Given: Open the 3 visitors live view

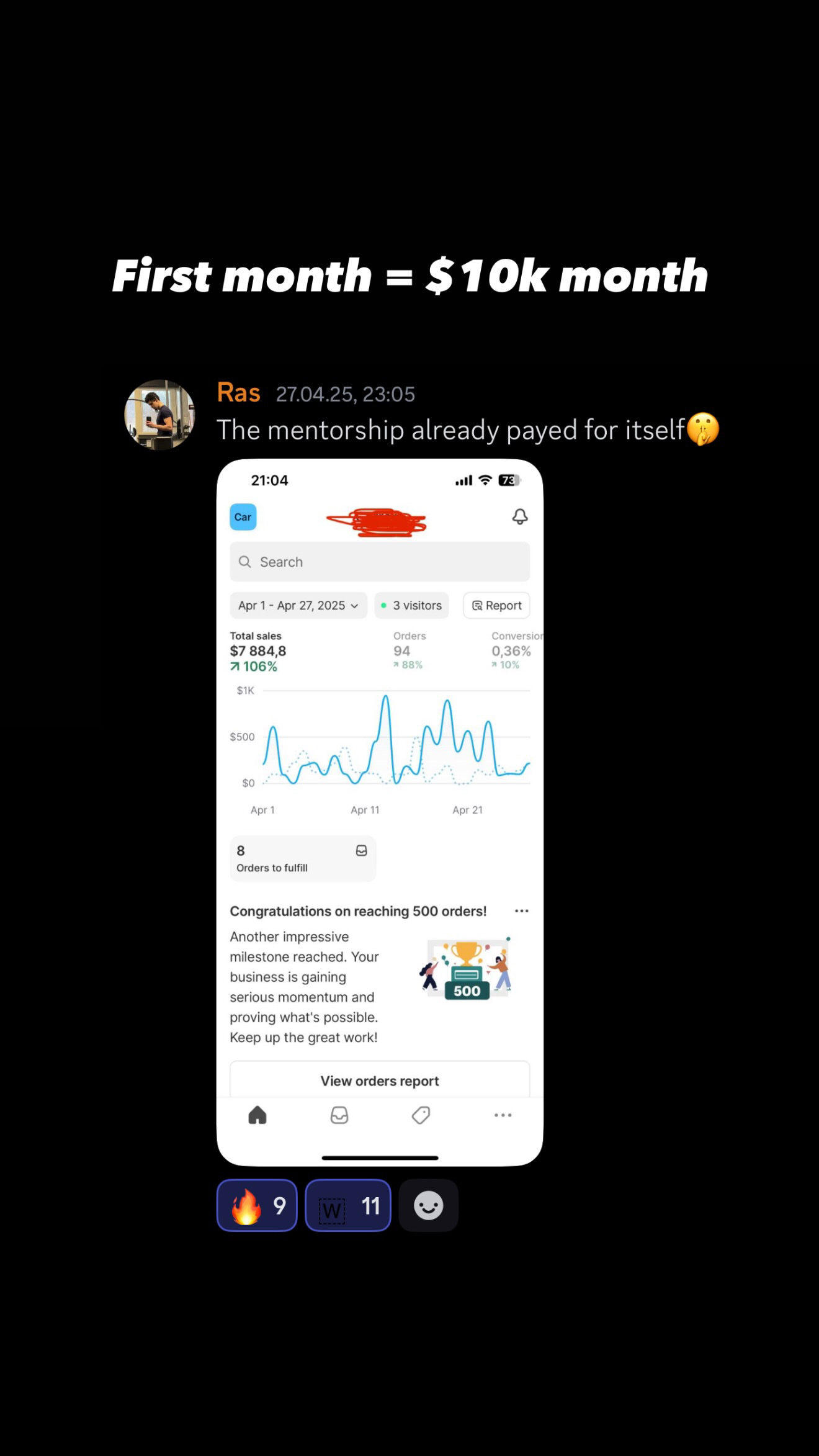Looking at the screenshot, I should pos(411,605).
